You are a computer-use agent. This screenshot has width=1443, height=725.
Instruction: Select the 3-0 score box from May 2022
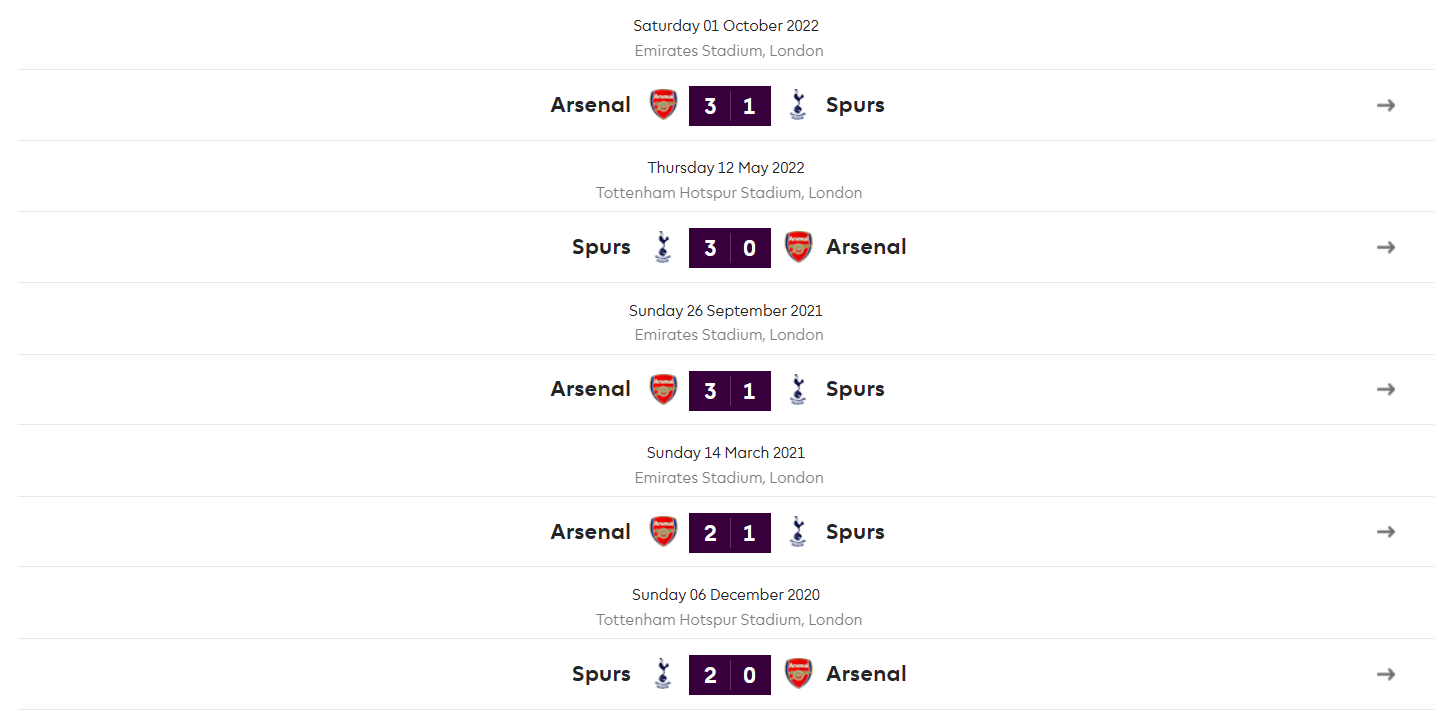[730, 248]
